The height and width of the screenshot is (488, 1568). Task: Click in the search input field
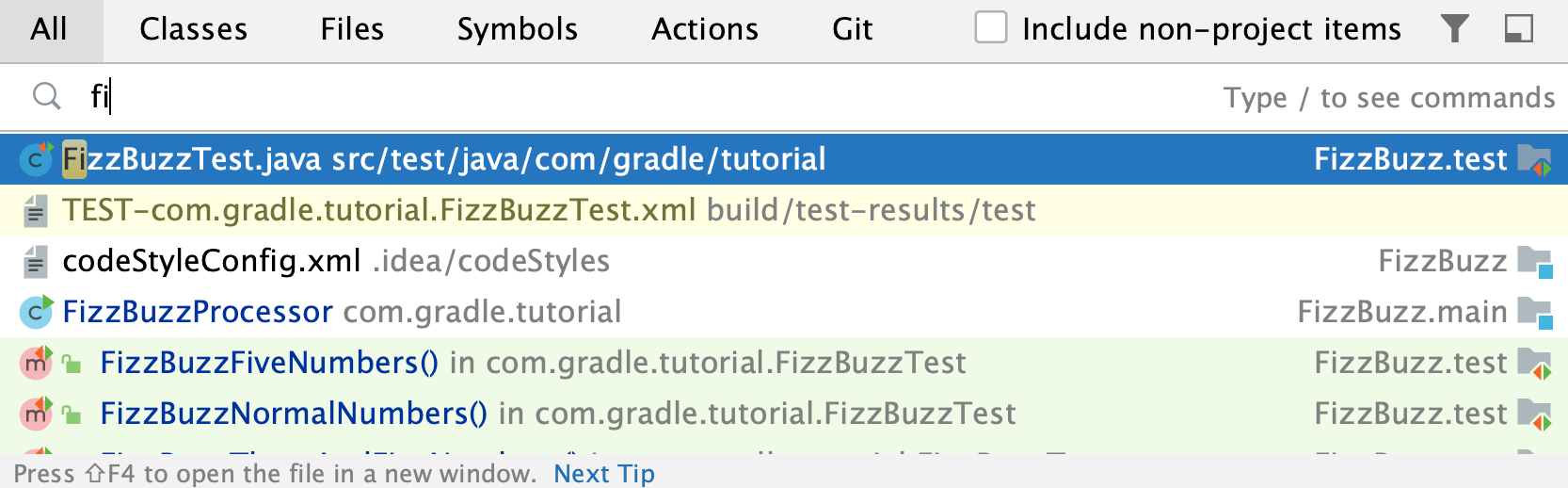(649, 97)
